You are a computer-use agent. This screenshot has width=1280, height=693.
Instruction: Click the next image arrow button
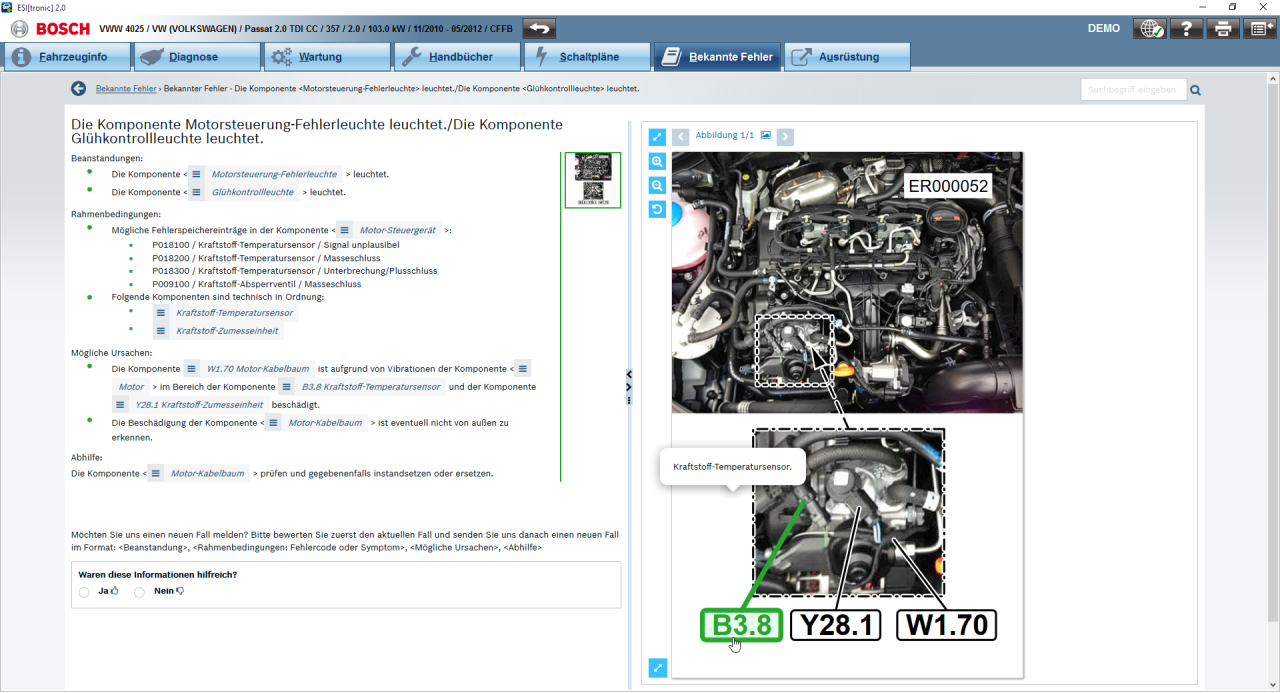coord(786,137)
